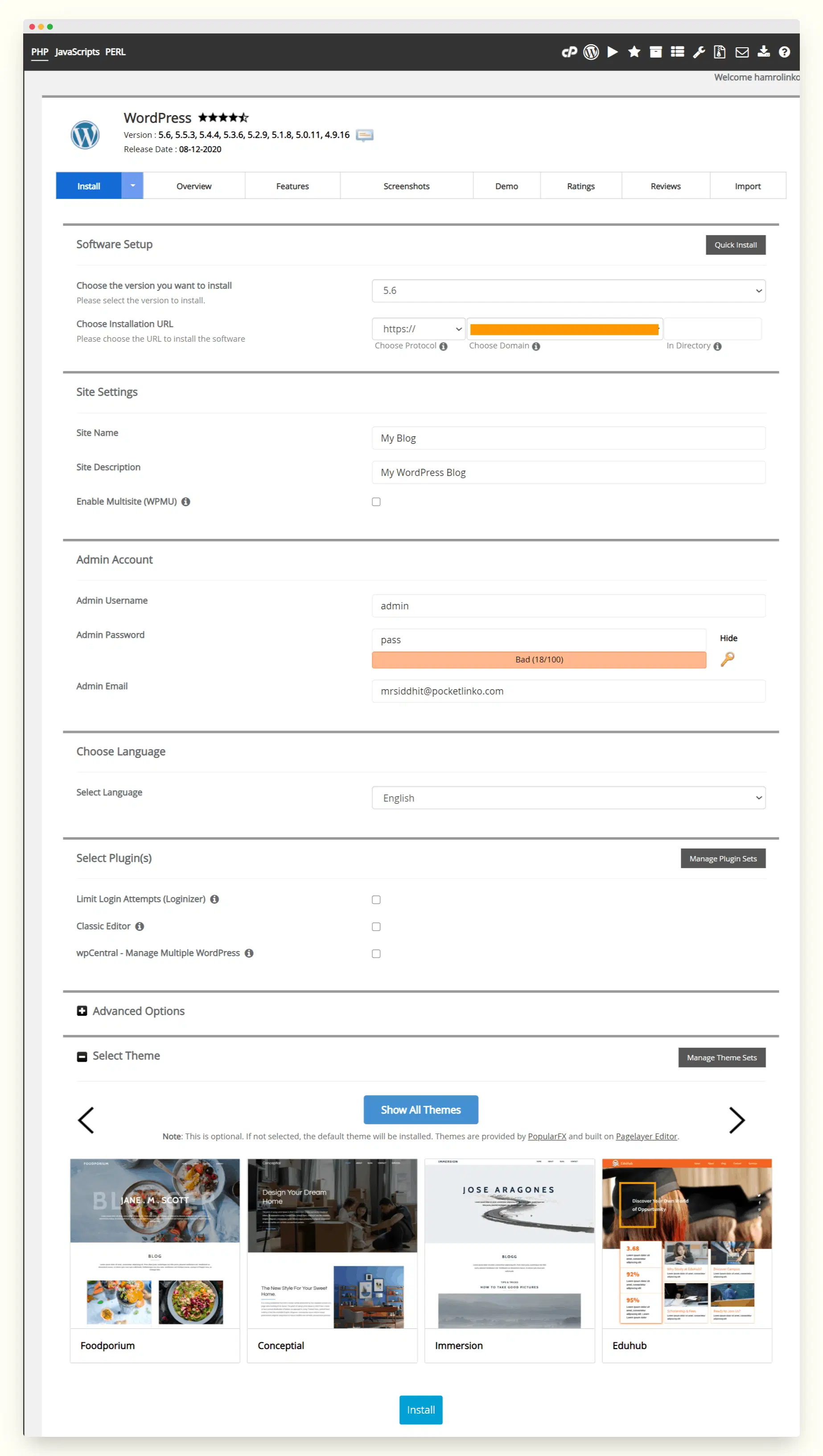
Task: Click the In Directory input field
Action: point(713,329)
